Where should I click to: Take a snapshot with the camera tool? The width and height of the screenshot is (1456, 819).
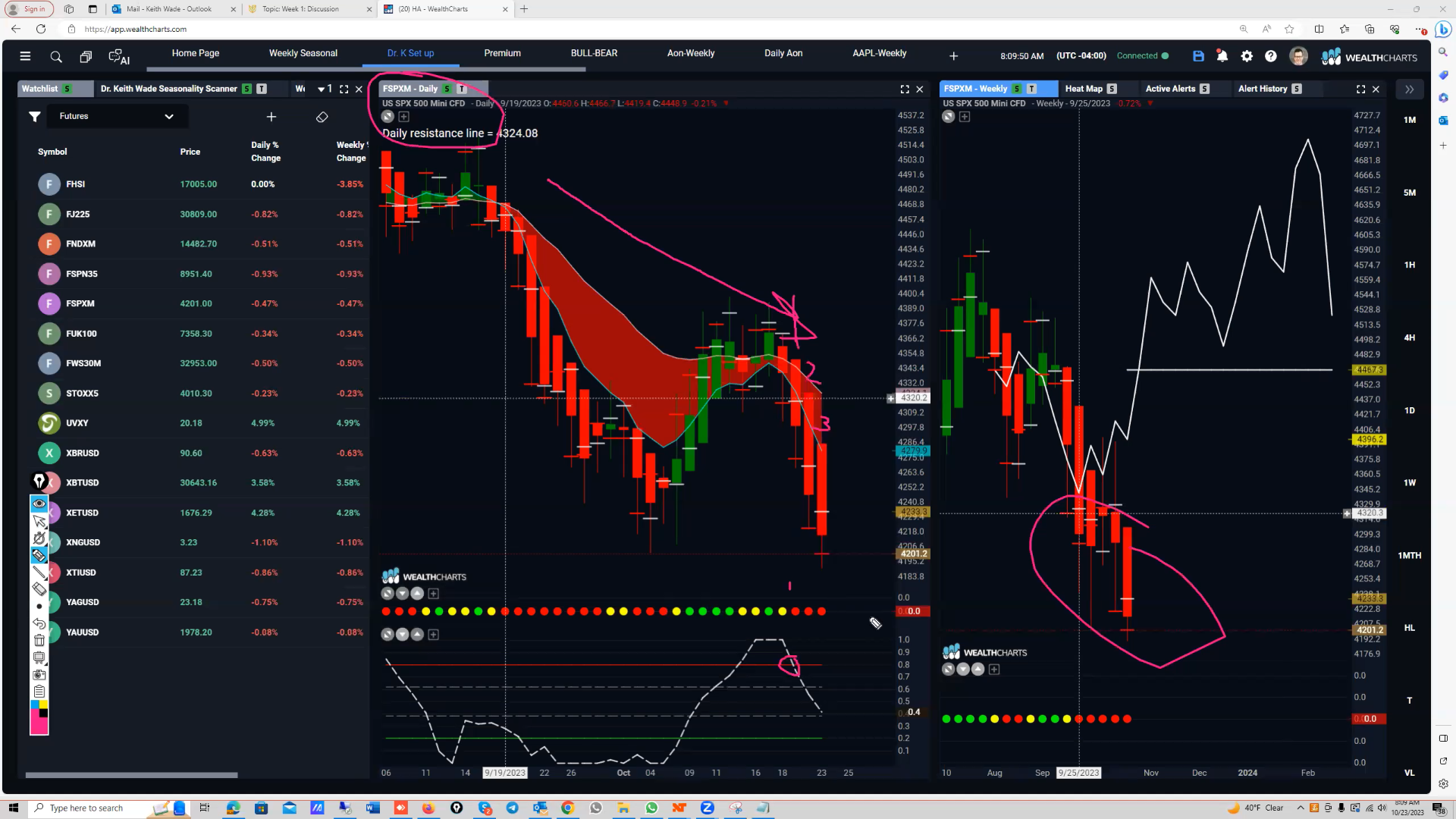39,674
